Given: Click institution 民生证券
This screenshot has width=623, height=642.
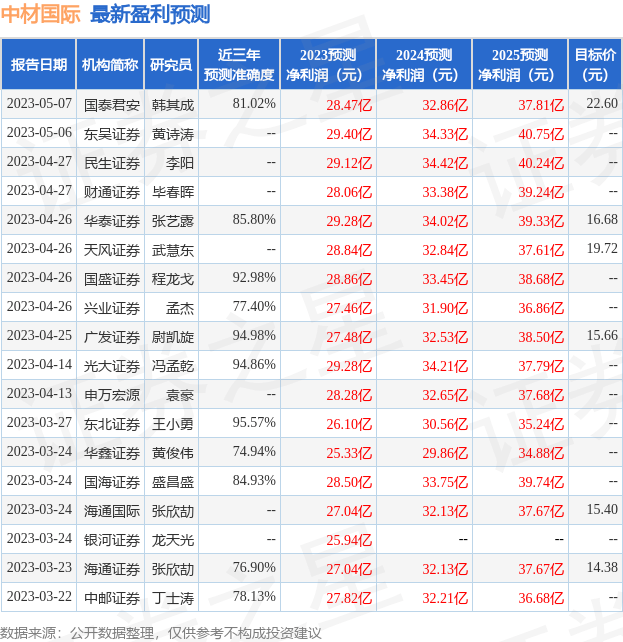Looking at the screenshot, I should (112, 163).
